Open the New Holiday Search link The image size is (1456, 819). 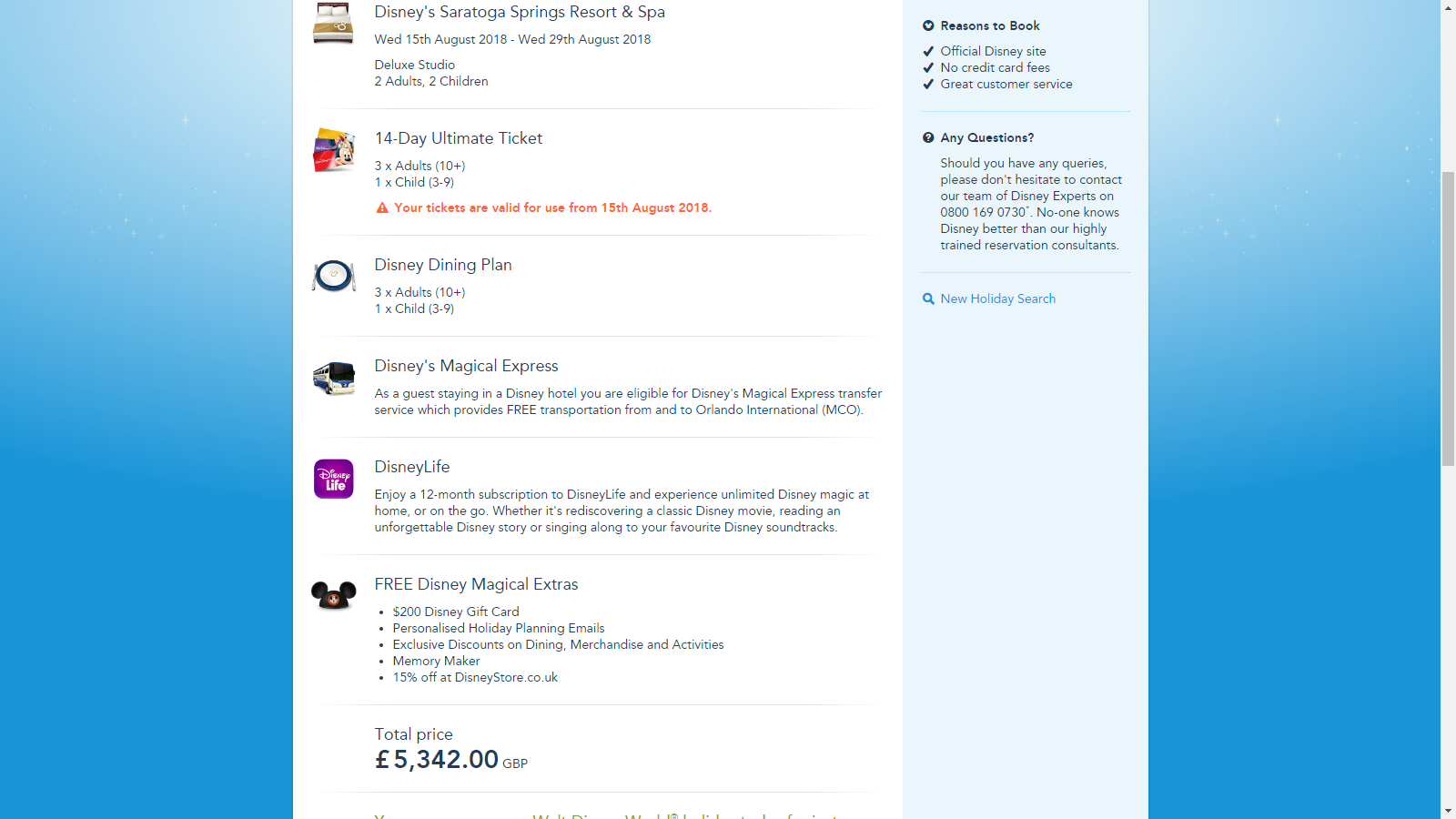point(998,299)
